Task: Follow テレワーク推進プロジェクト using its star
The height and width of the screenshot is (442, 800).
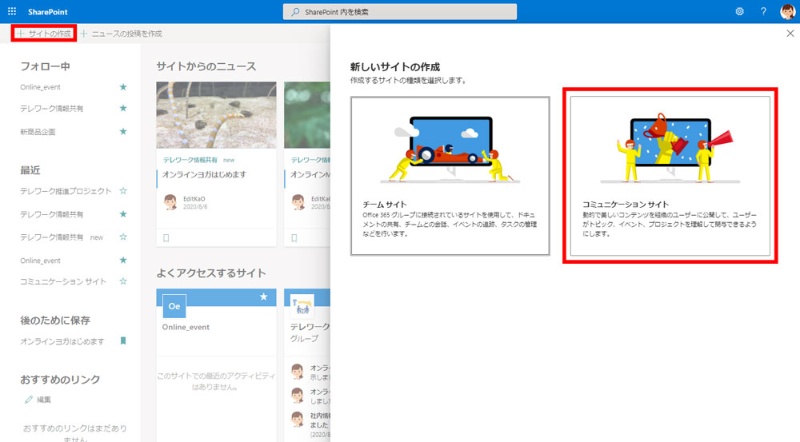Action: pyautogui.click(x=123, y=191)
